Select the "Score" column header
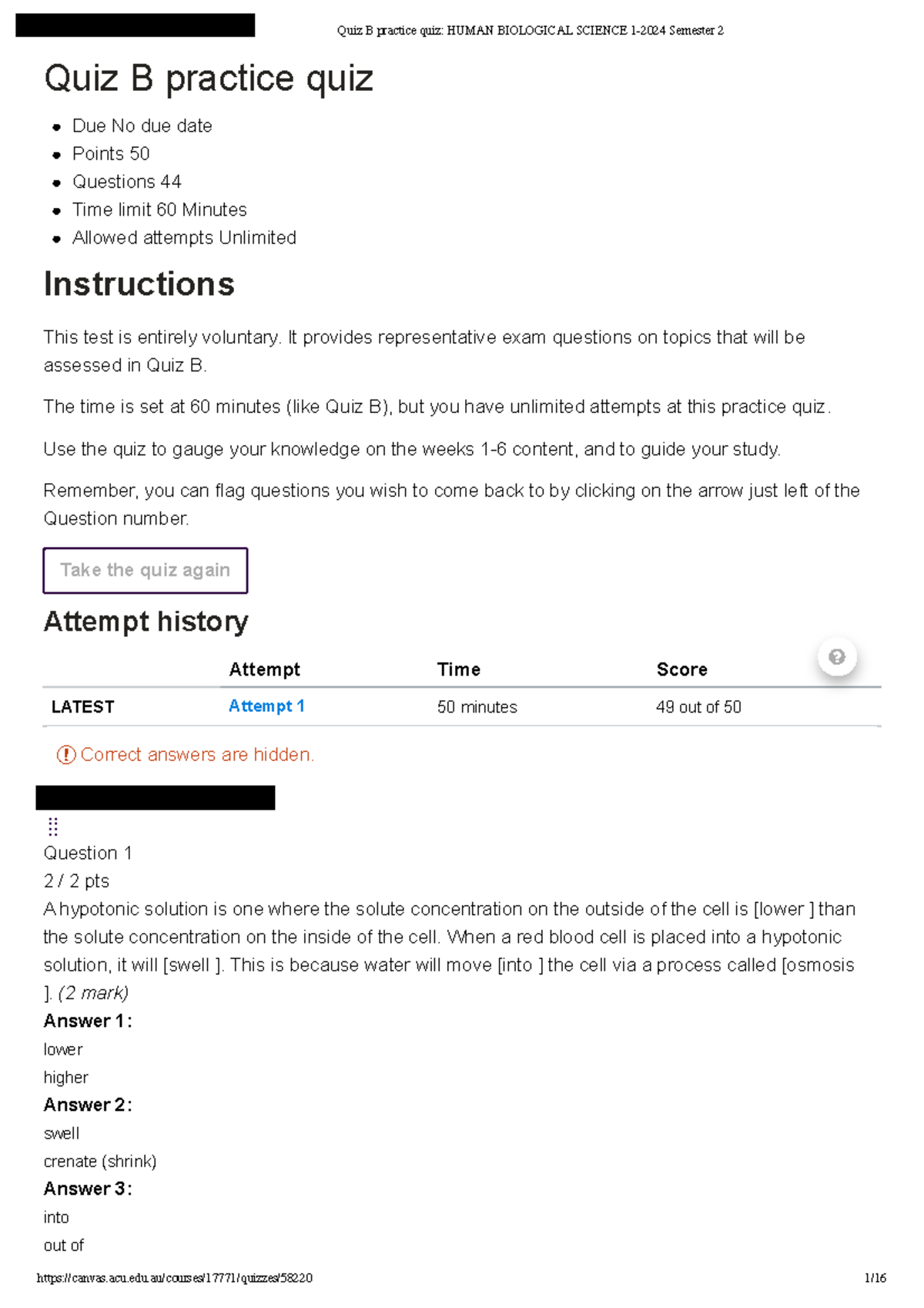The image size is (924, 1308). pos(681,669)
